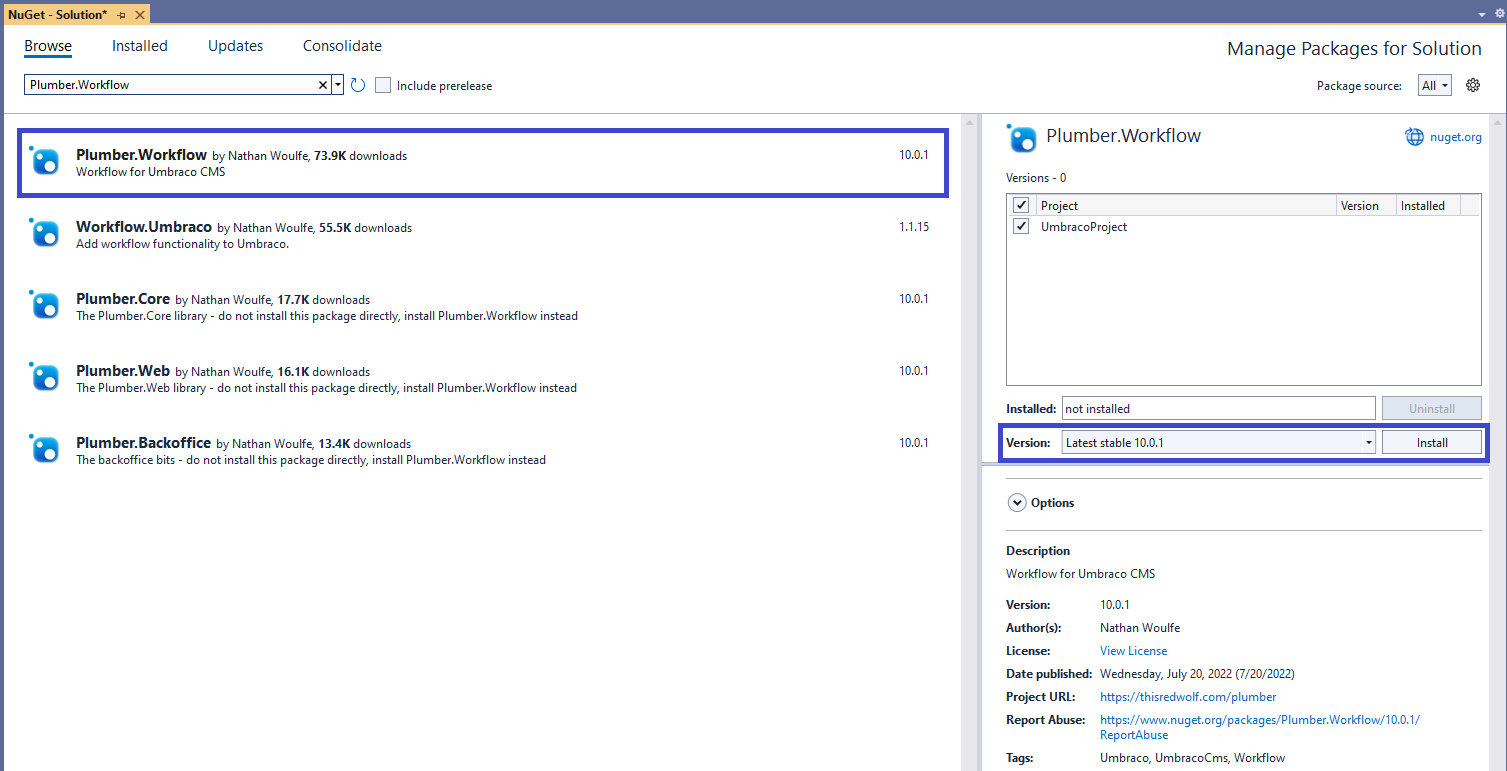Click the refresh icon beside search box
The width and height of the screenshot is (1507, 771).
(358, 85)
